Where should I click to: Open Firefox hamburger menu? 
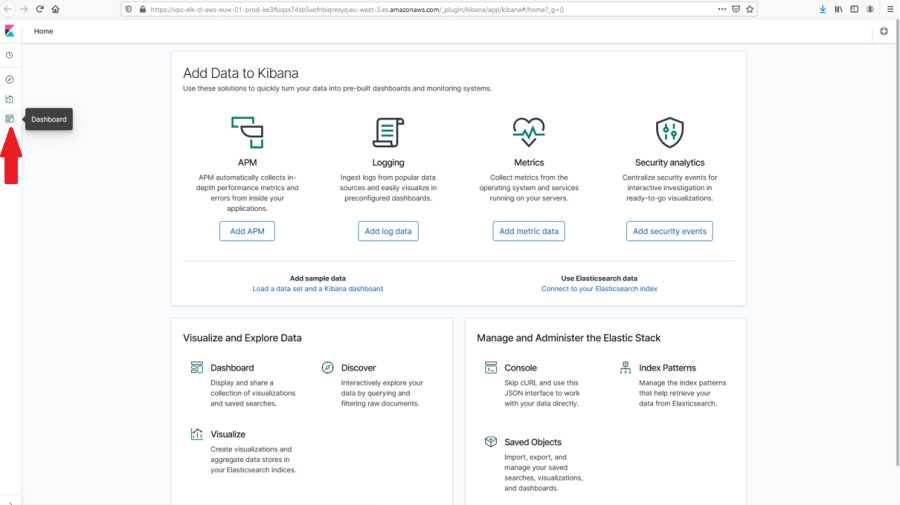click(889, 9)
